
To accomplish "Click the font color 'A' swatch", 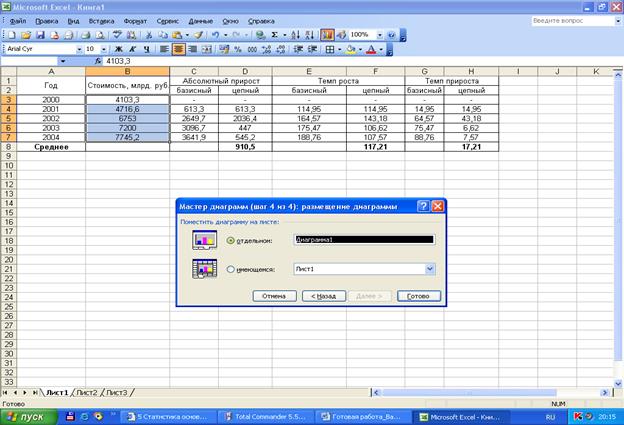I will pos(371,48).
